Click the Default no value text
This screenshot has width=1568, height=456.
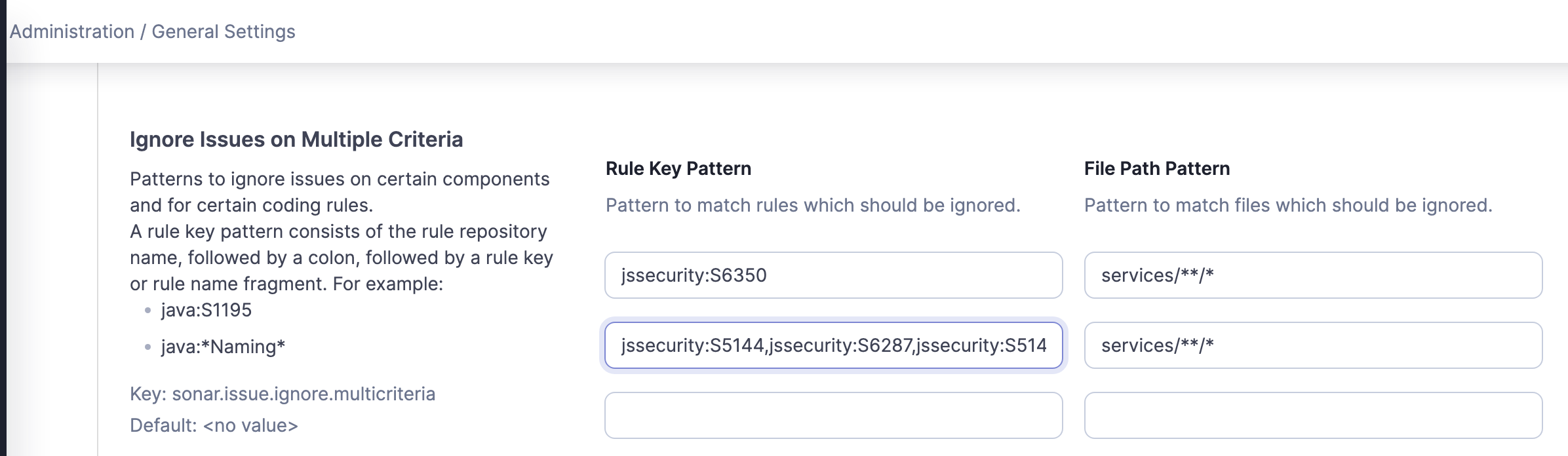click(214, 425)
